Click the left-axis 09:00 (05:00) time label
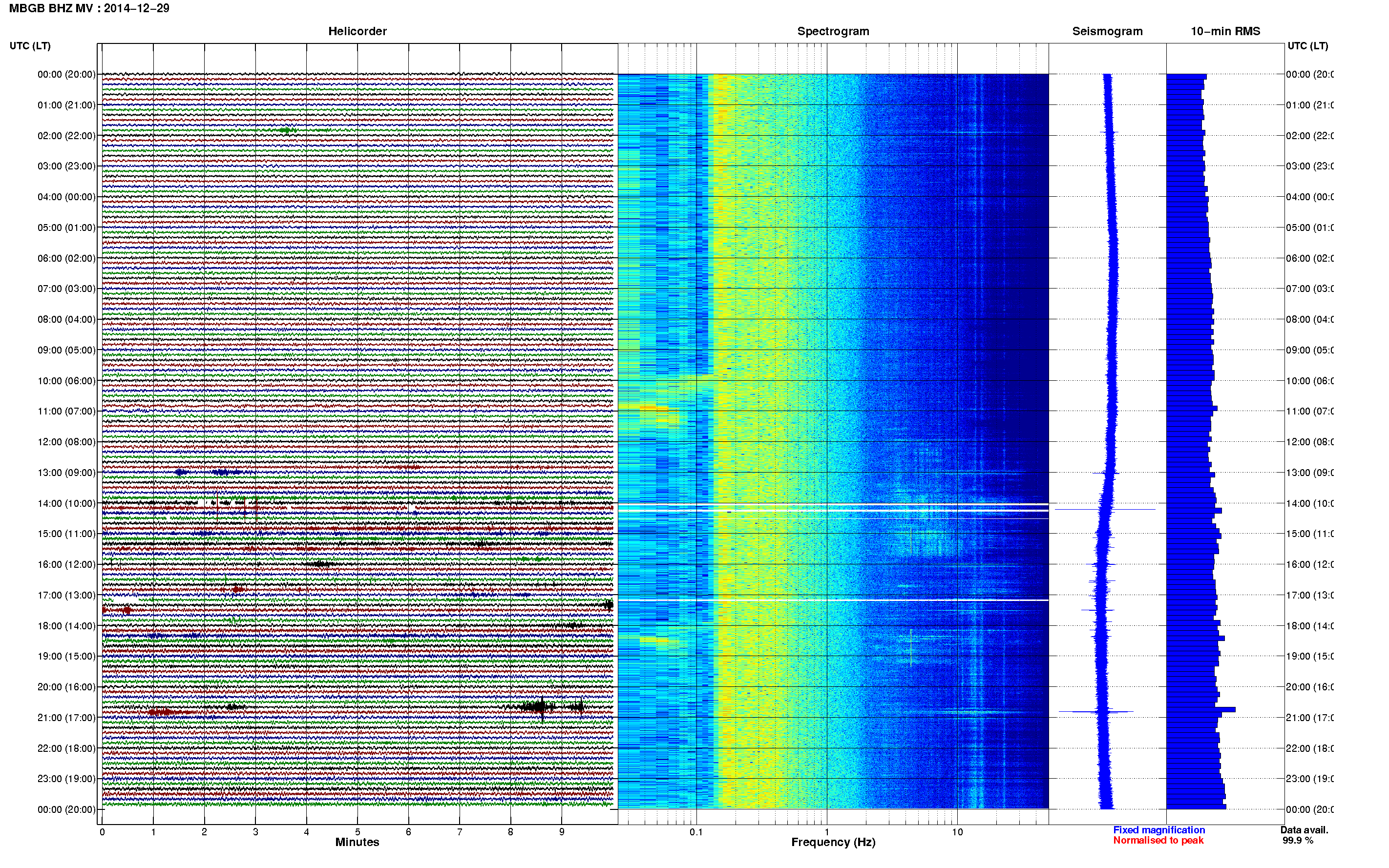The image size is (1389, 868). click(x=66, y=350)
